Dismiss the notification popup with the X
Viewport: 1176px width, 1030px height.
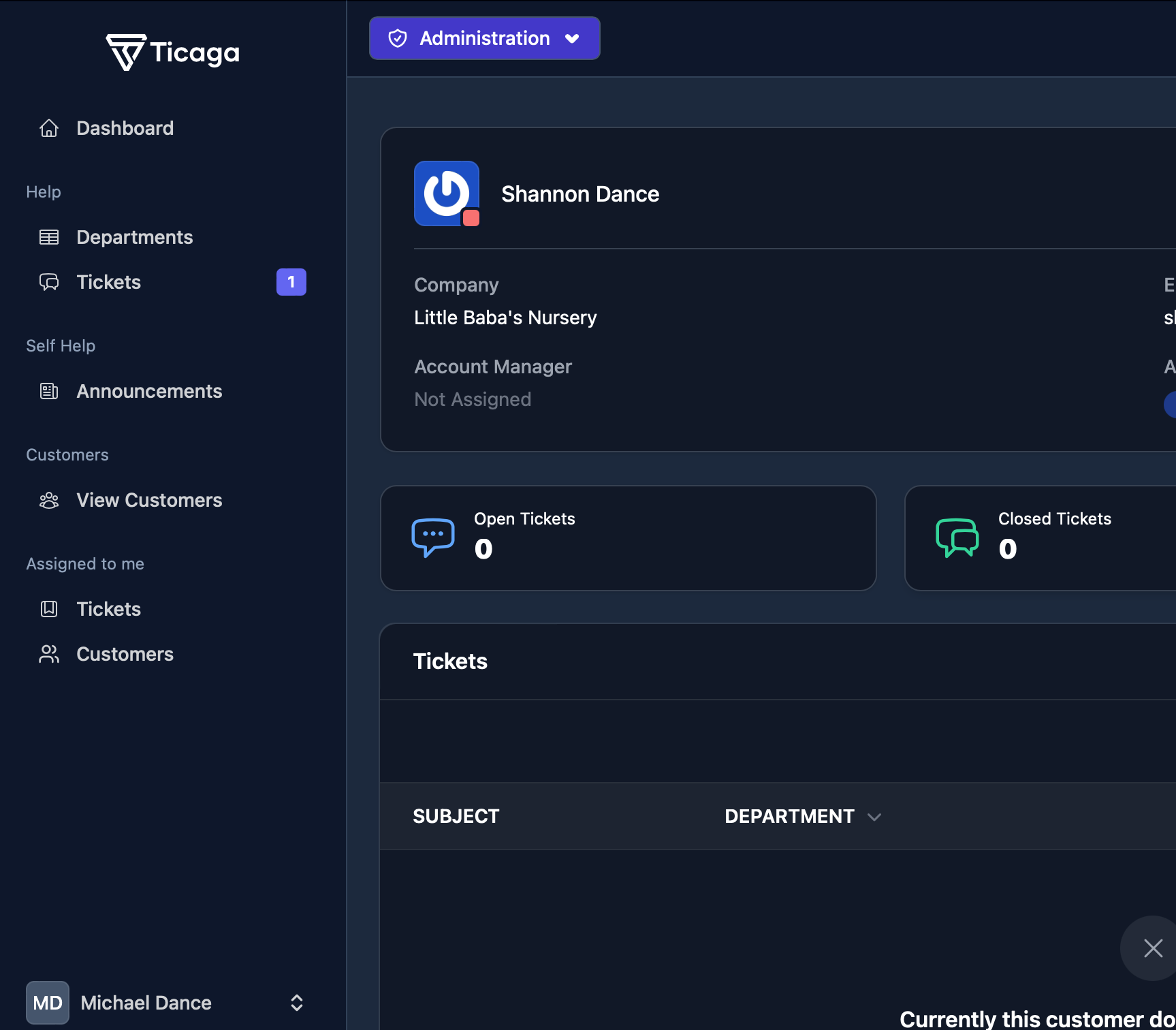coord(1152,948)
